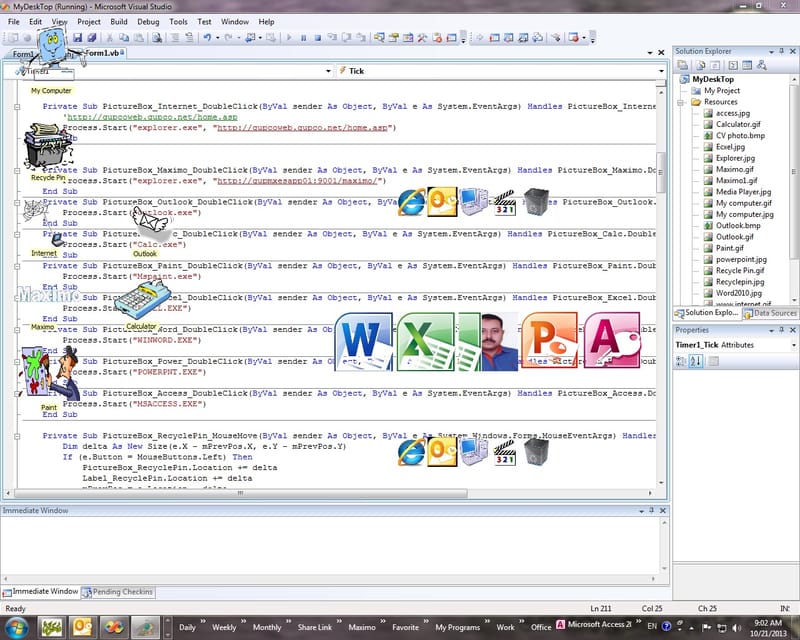Click the Windows Start button
Screen dimensions: 800x640
tap(17, 627)
